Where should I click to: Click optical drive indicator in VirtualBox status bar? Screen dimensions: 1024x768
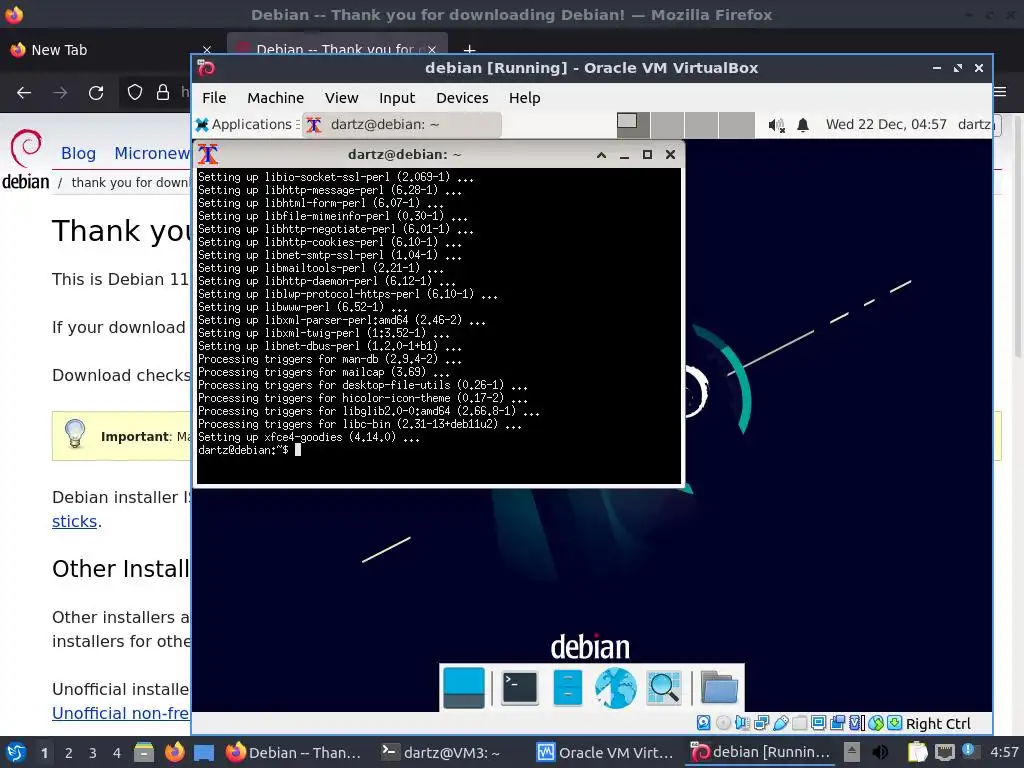[x=723, y=723]
